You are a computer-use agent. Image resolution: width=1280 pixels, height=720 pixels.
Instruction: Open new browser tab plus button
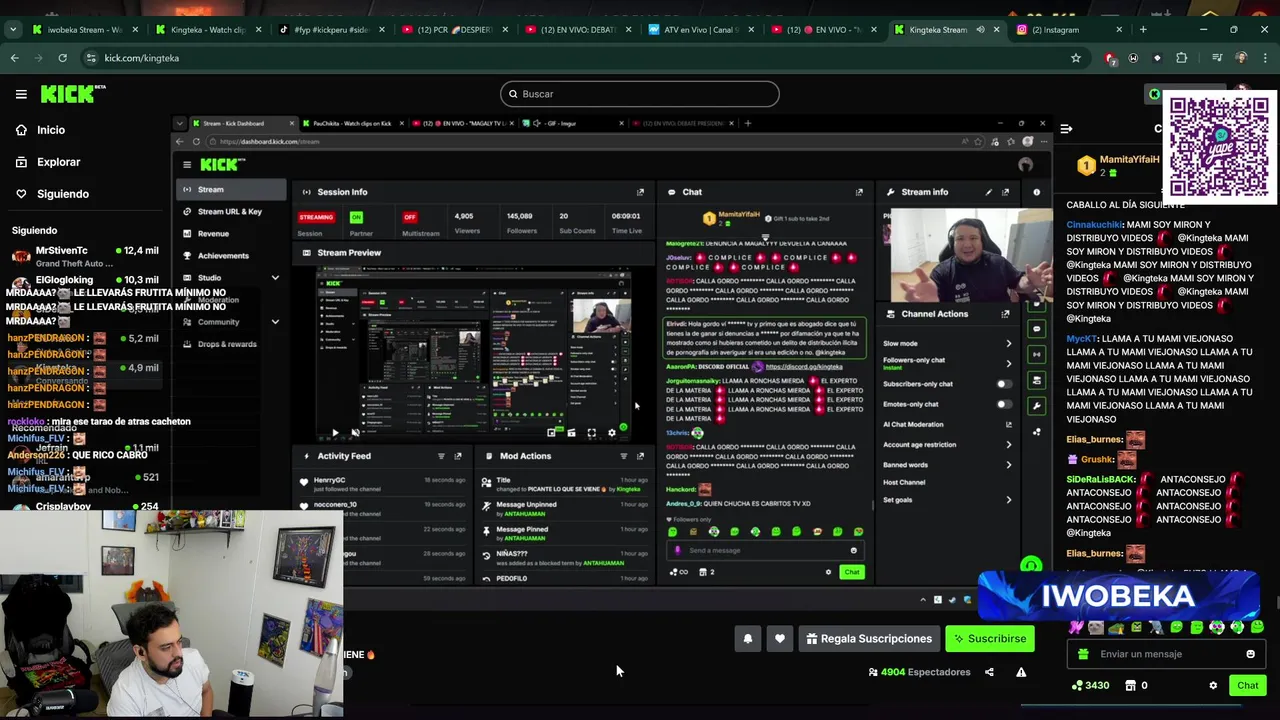click(x=1143, y=30)
